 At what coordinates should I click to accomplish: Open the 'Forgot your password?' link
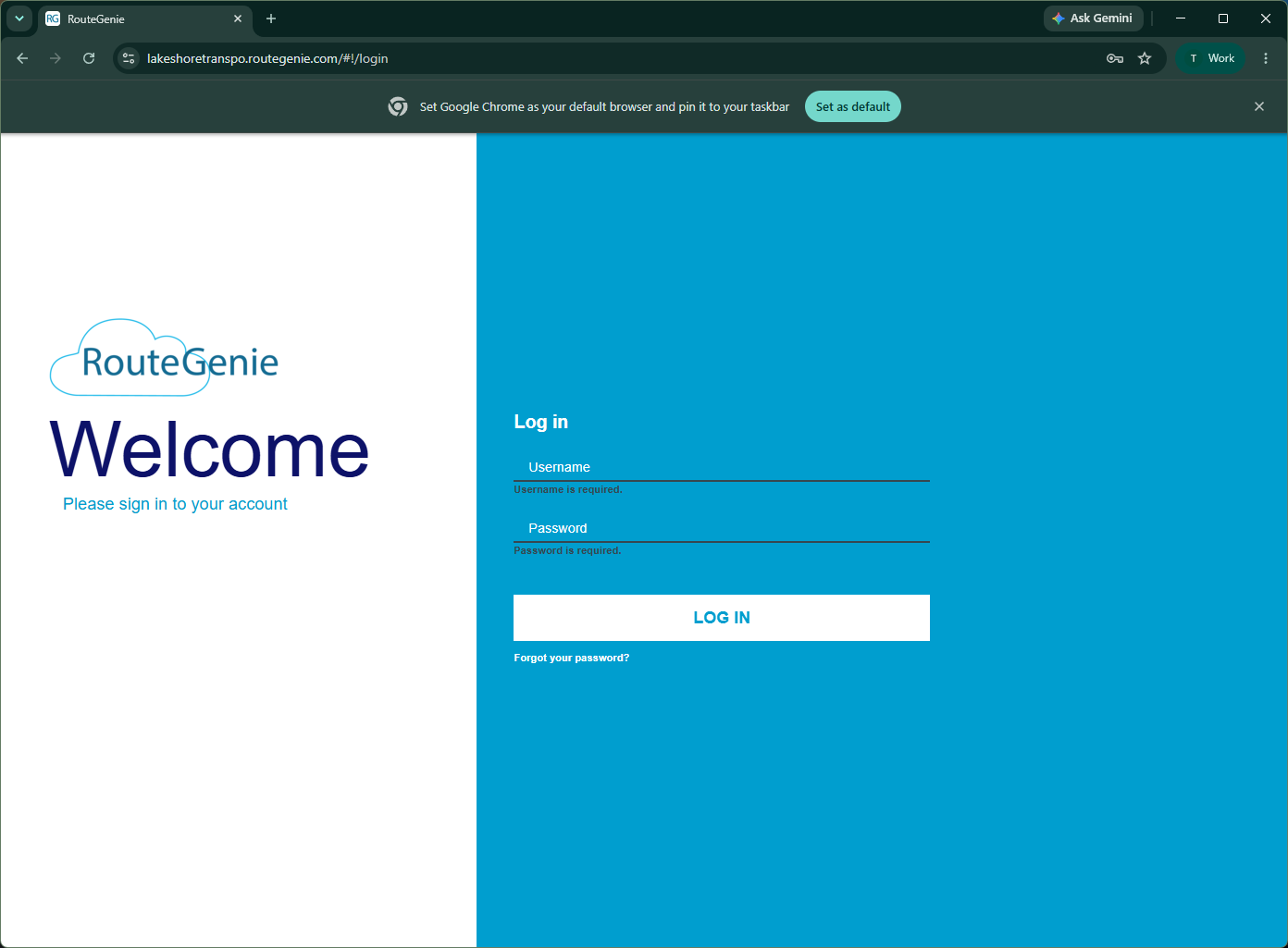pyautogui.click(x=572, y=658)
